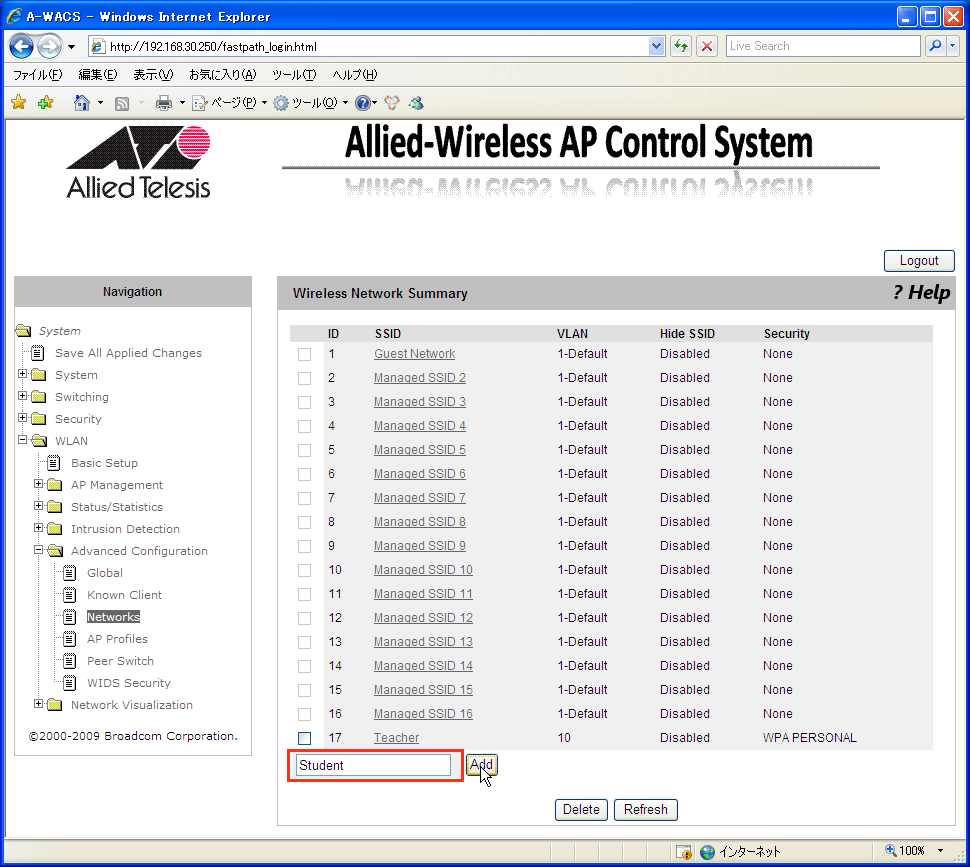Click the Live Search input box
The width and height of the screenshot is (970, 867).
pos(823,46)
